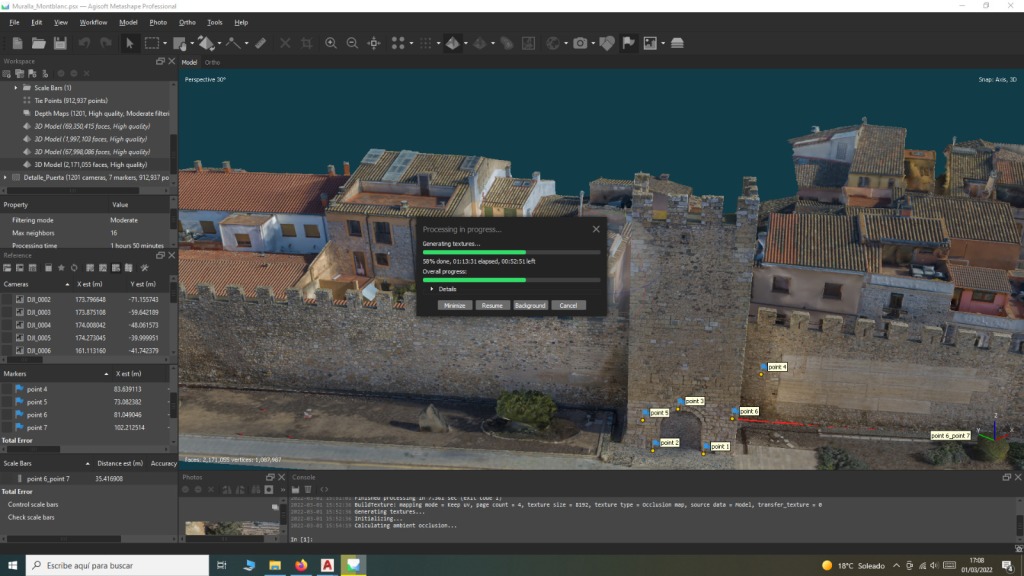Enable the checkbox next to marker point 4
The image size is (1024, 576).
pos(7,389)
